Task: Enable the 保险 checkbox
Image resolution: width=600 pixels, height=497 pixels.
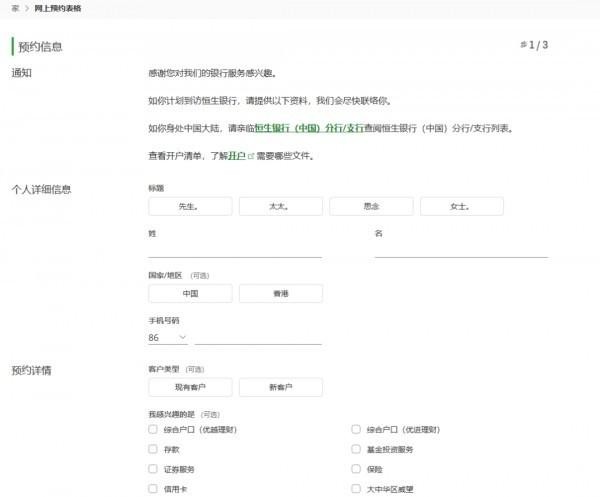Action: point(356,469)
